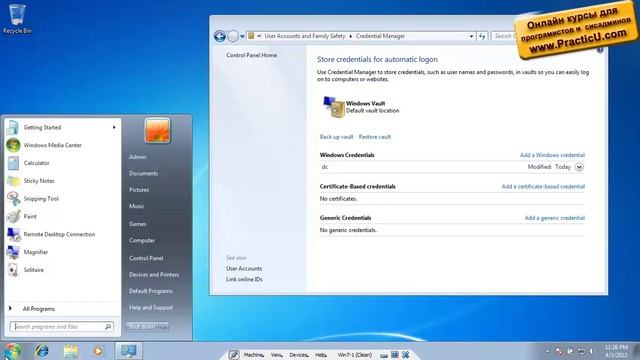Click the Refresh button beside address bar
The image size is (640, 360).
pos(482,36)
